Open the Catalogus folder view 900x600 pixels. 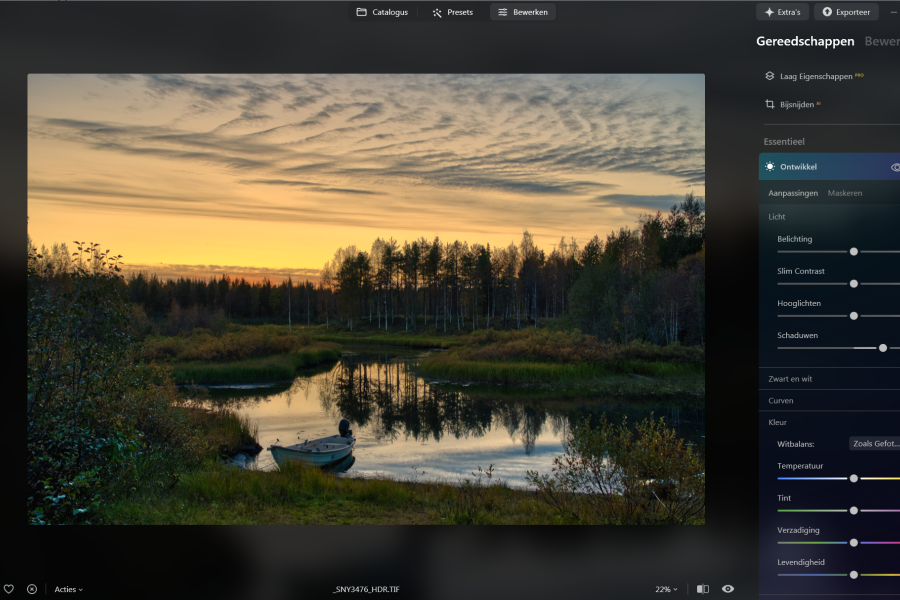tap(382, 12)
